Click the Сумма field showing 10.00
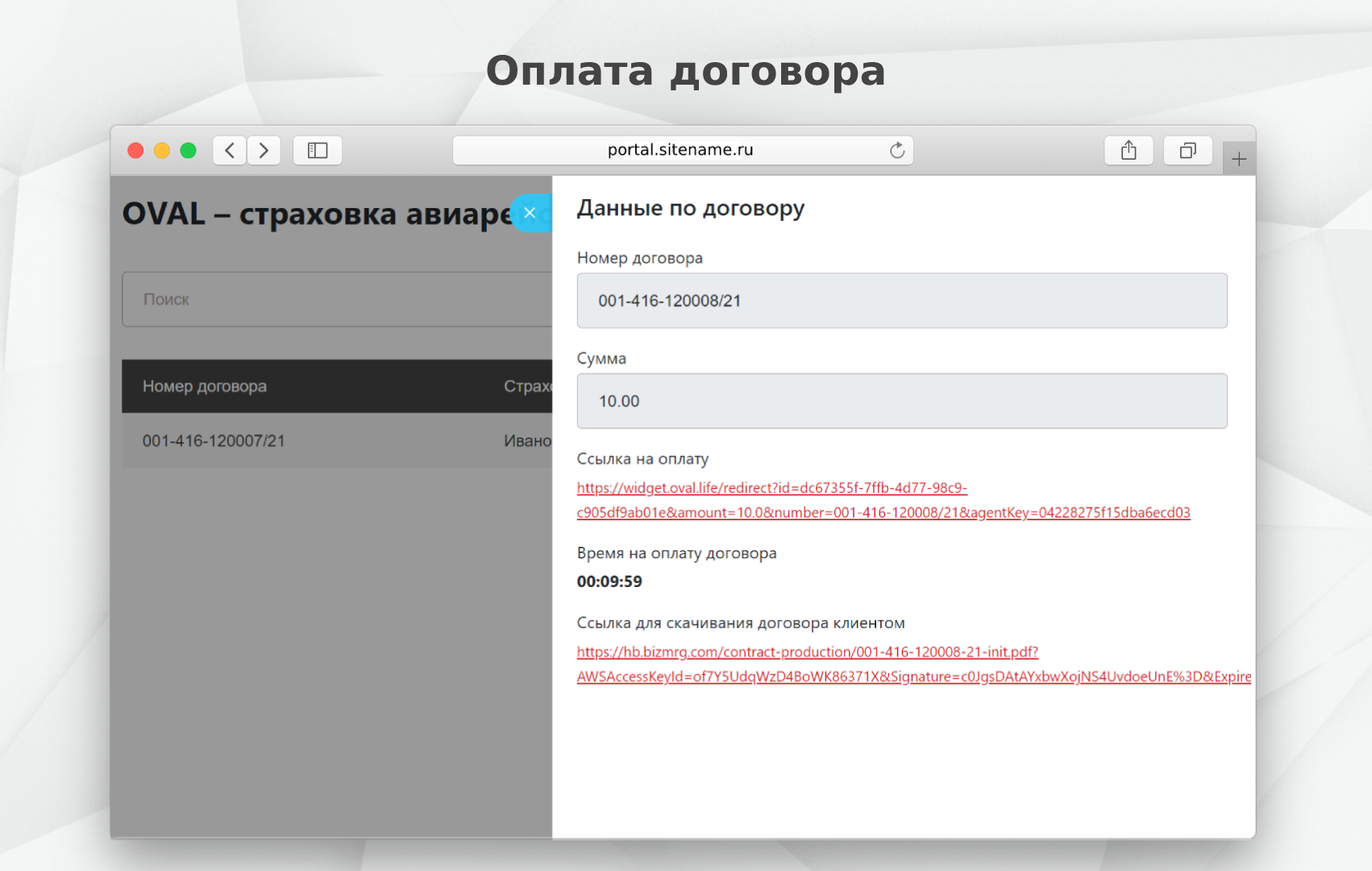1372x871 pixels. click(901, 401)
